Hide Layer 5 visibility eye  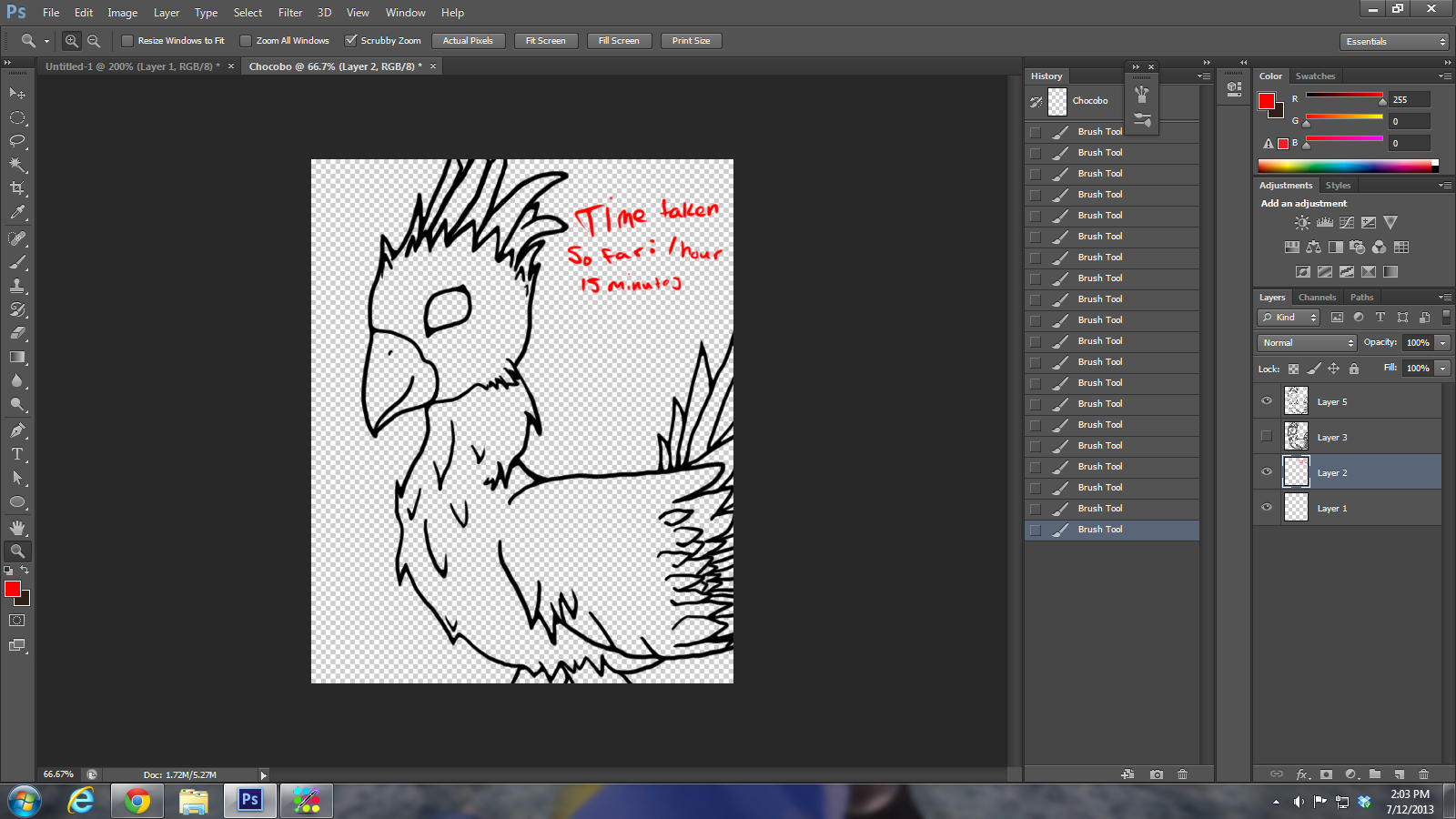tap(1267, 401)
